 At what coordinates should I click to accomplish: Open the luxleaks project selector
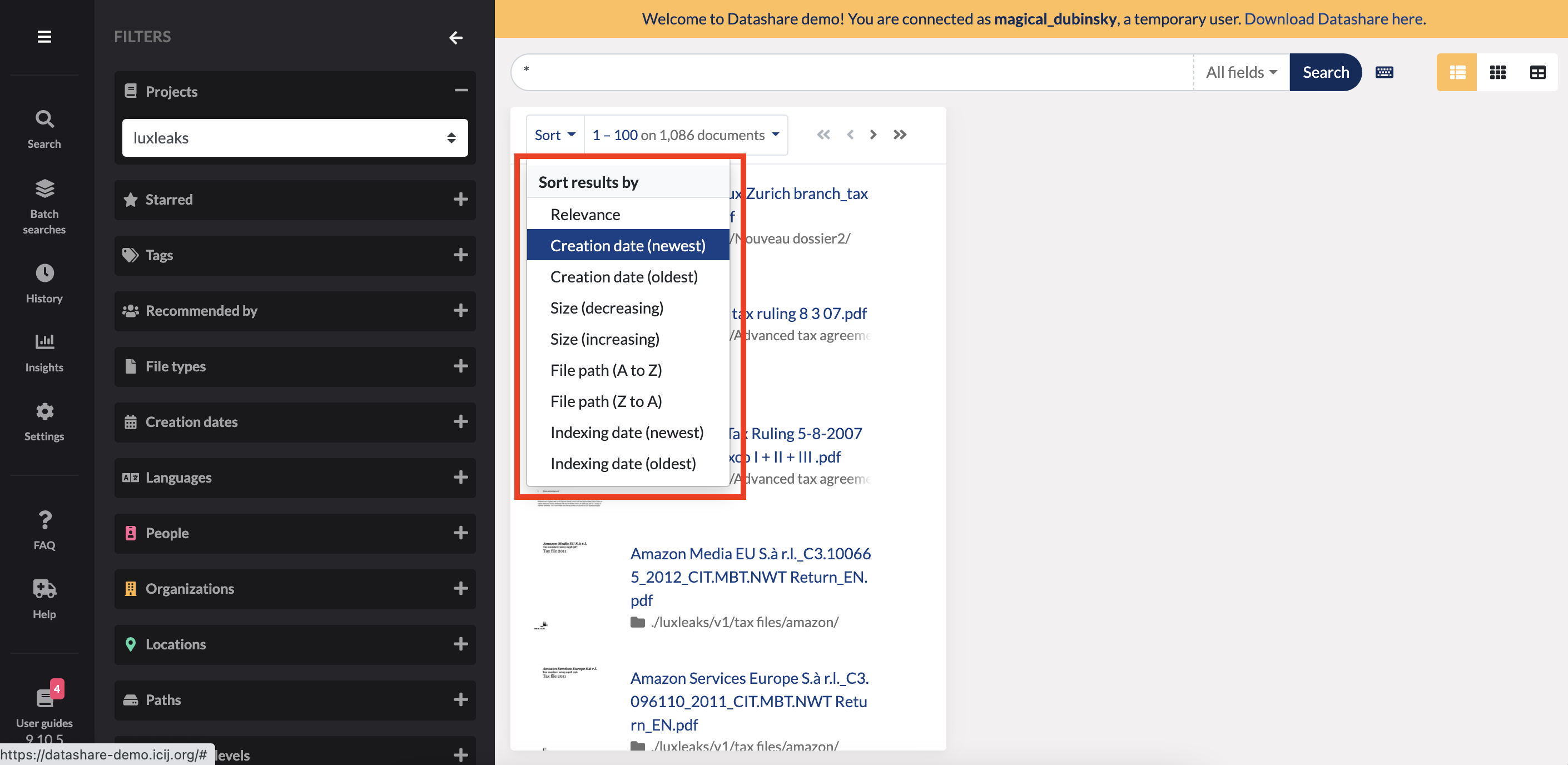(295, 137)
